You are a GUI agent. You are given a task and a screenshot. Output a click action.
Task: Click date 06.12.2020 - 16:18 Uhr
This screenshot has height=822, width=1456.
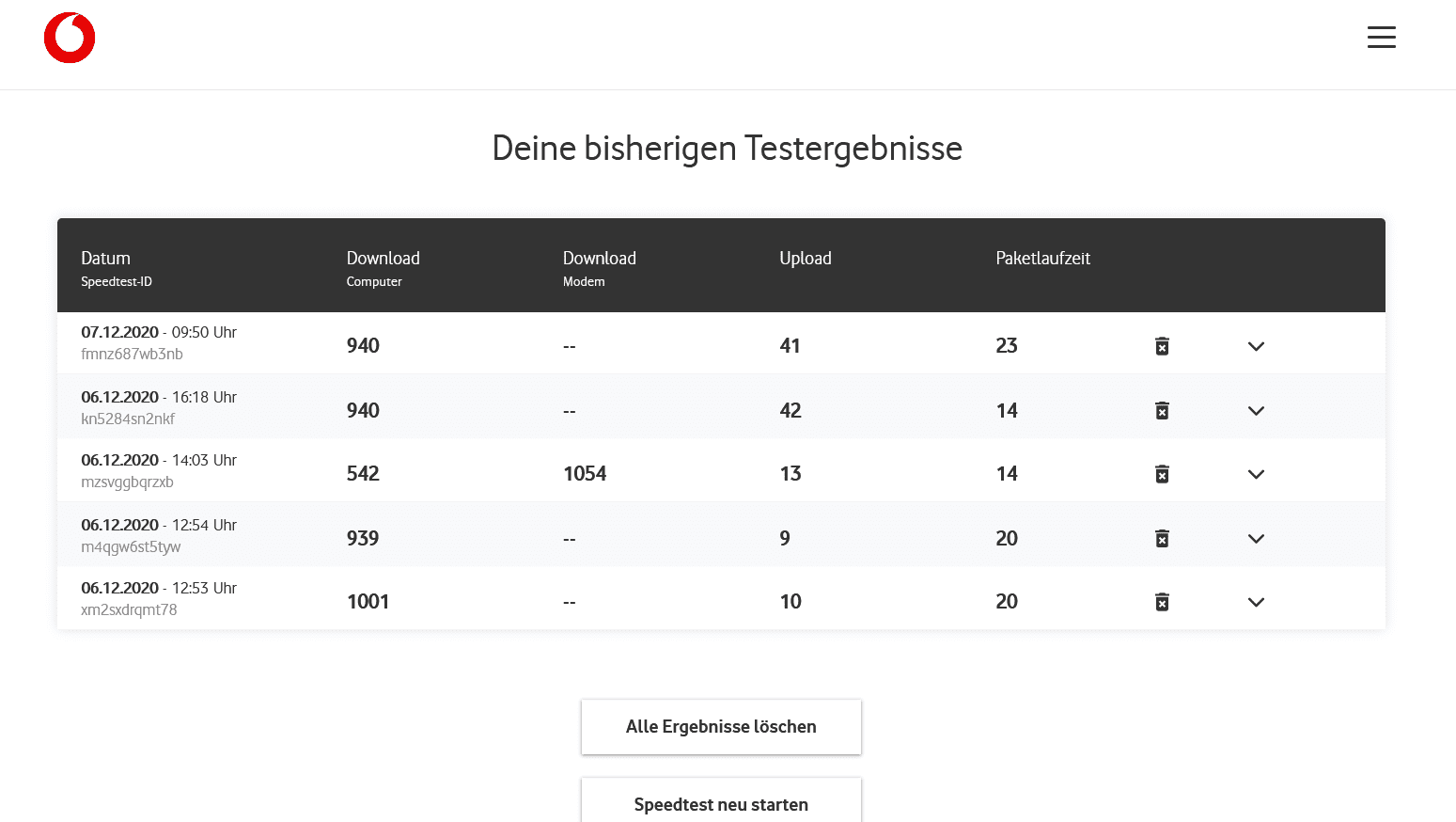tap(159, 397)
